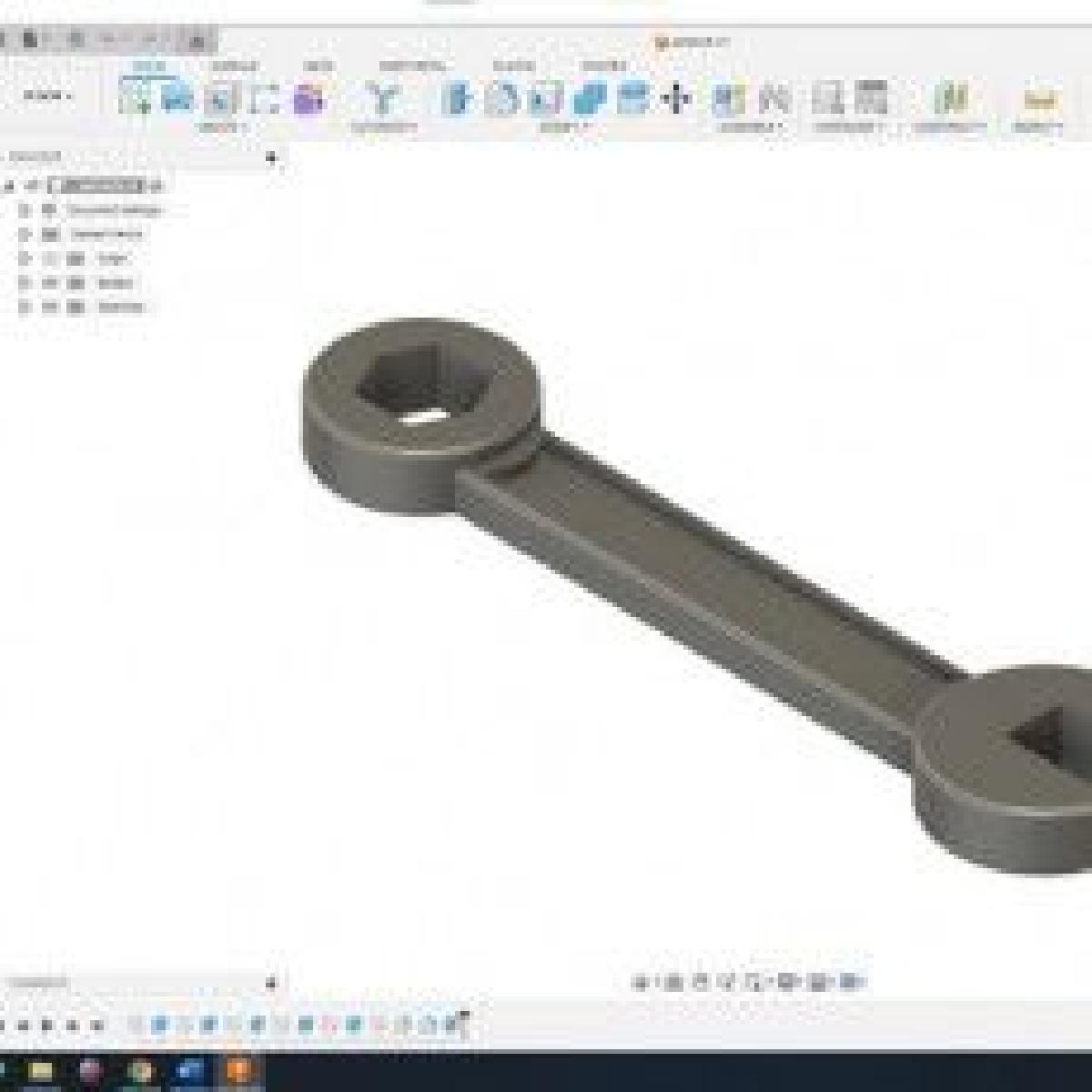
Task: Switch to the PLASTIC tab
Action: [x=513, y=66]
